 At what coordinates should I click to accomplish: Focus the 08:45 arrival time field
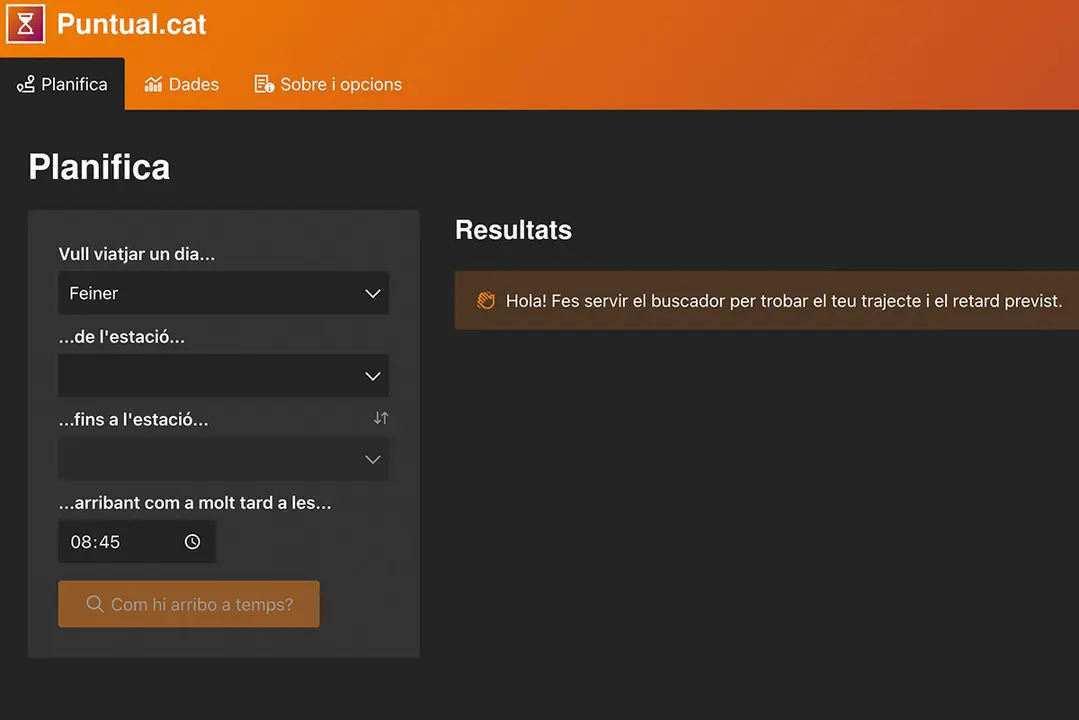(110, 542)
